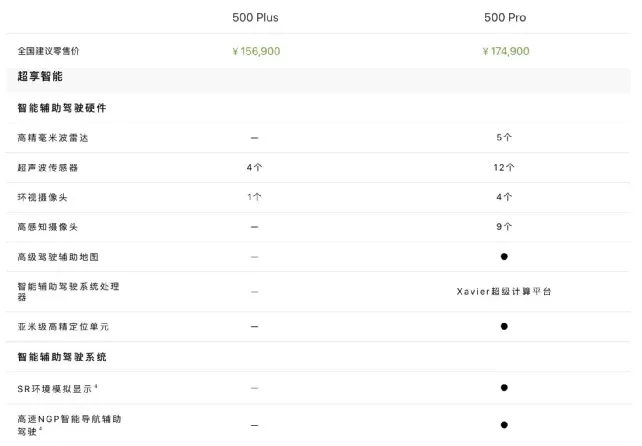Screen dimensions: 642x446
Task: Click the 超声波传感器 row label
Action: pyautogui.click(x=47, y=167)
